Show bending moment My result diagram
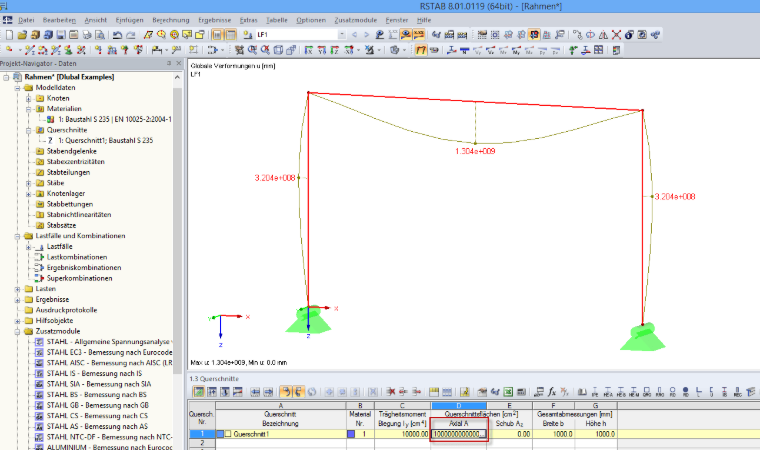Viewport: 760px width, 450px height. [x=516, y=50]
